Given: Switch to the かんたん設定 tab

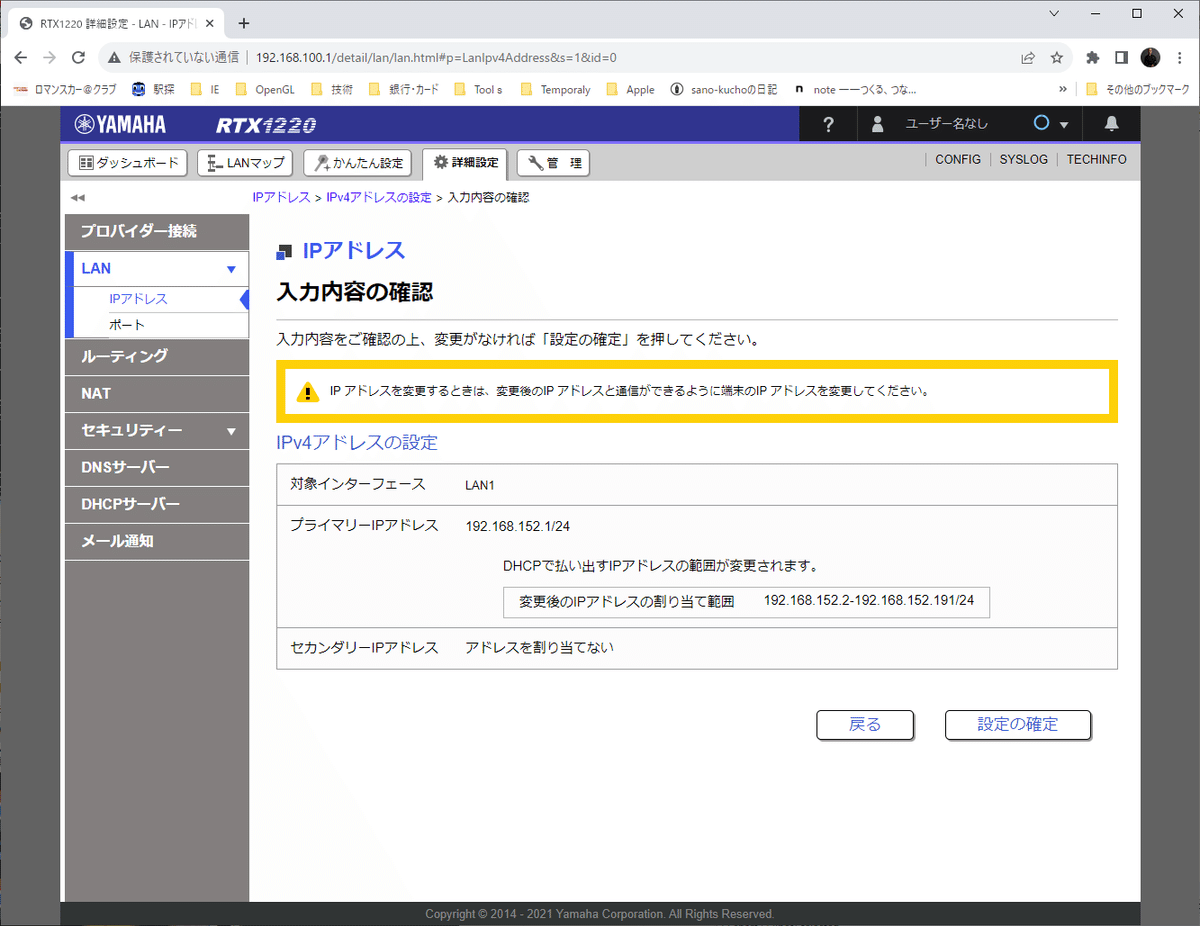Looking at the screenshot, I should (x=358, y=162).
